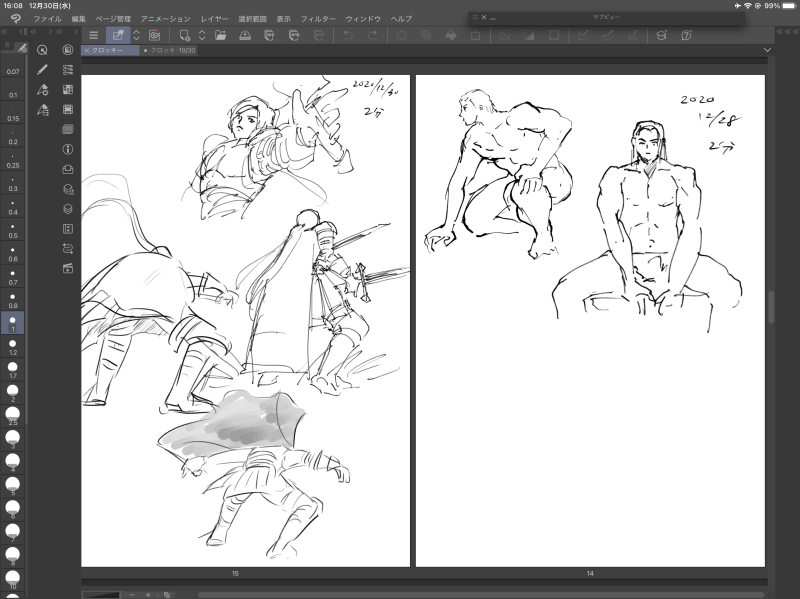The height and width of the screenshot is (599, 800).
Task: Open the ファイル menu
Action: tap(47, 19)
